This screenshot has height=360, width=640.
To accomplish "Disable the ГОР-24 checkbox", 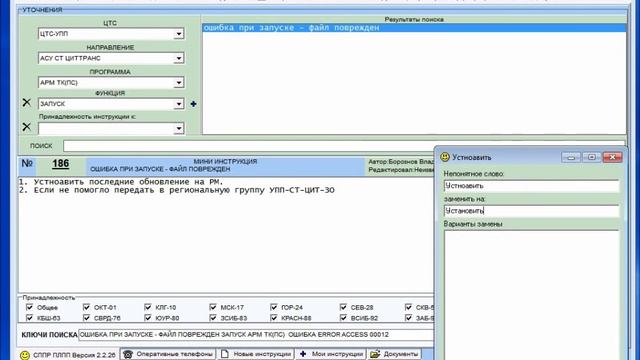I will [274, 307].
